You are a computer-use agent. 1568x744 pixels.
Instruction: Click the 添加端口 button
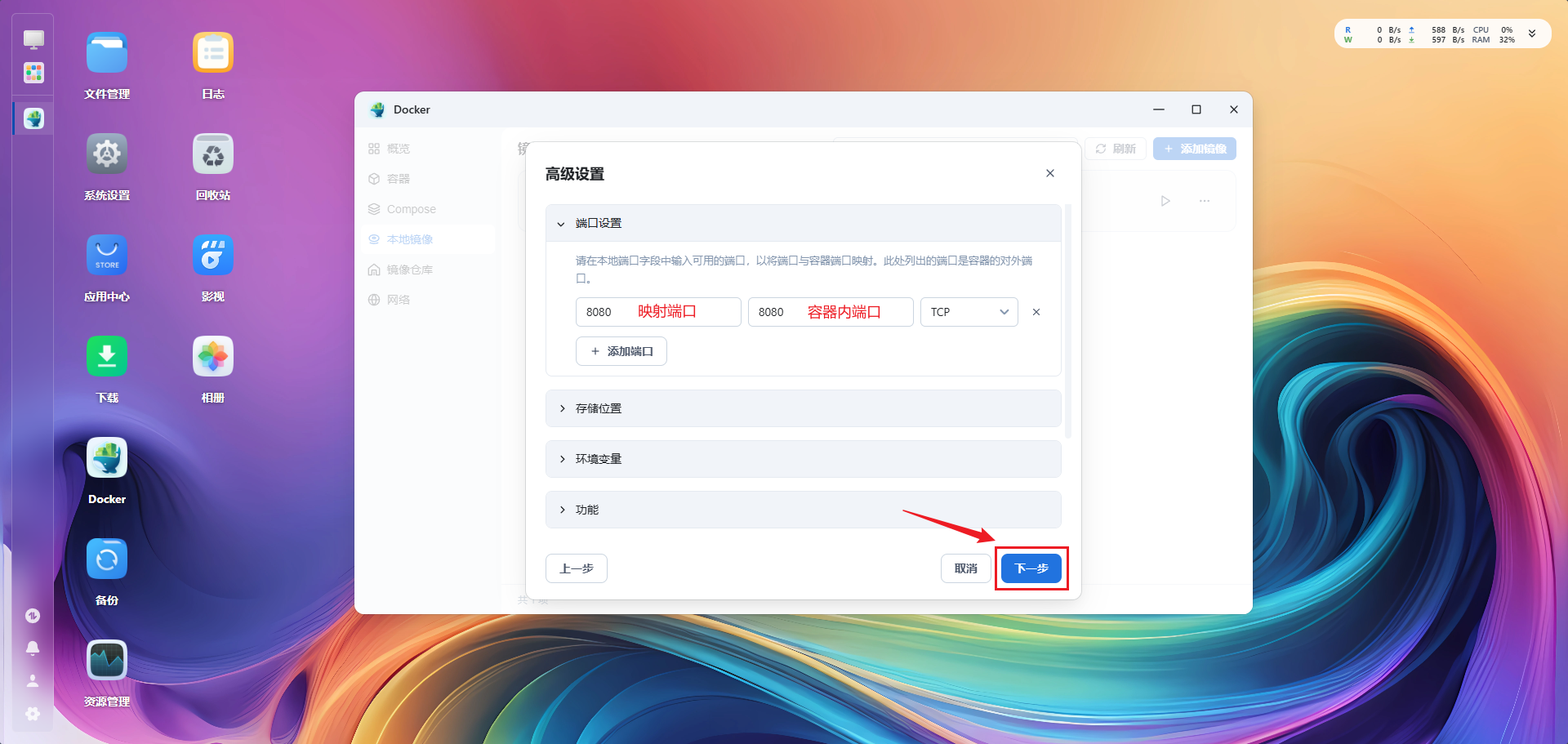pos(621,351)
